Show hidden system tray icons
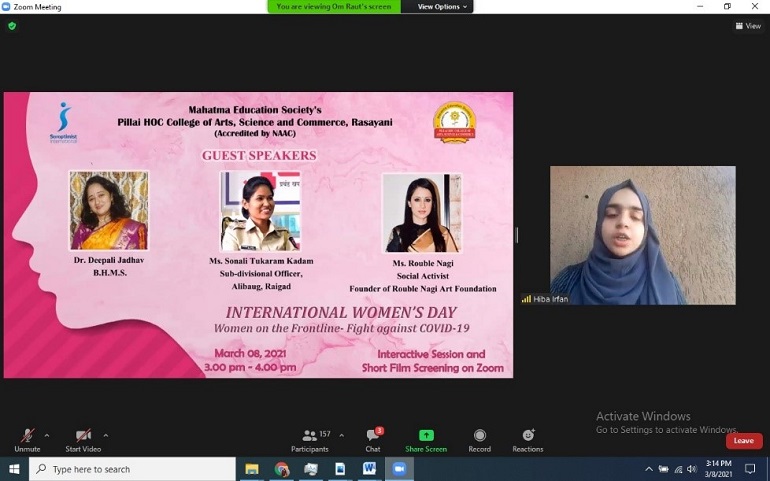Screen dimensions: 770x481 pos(649,469)
